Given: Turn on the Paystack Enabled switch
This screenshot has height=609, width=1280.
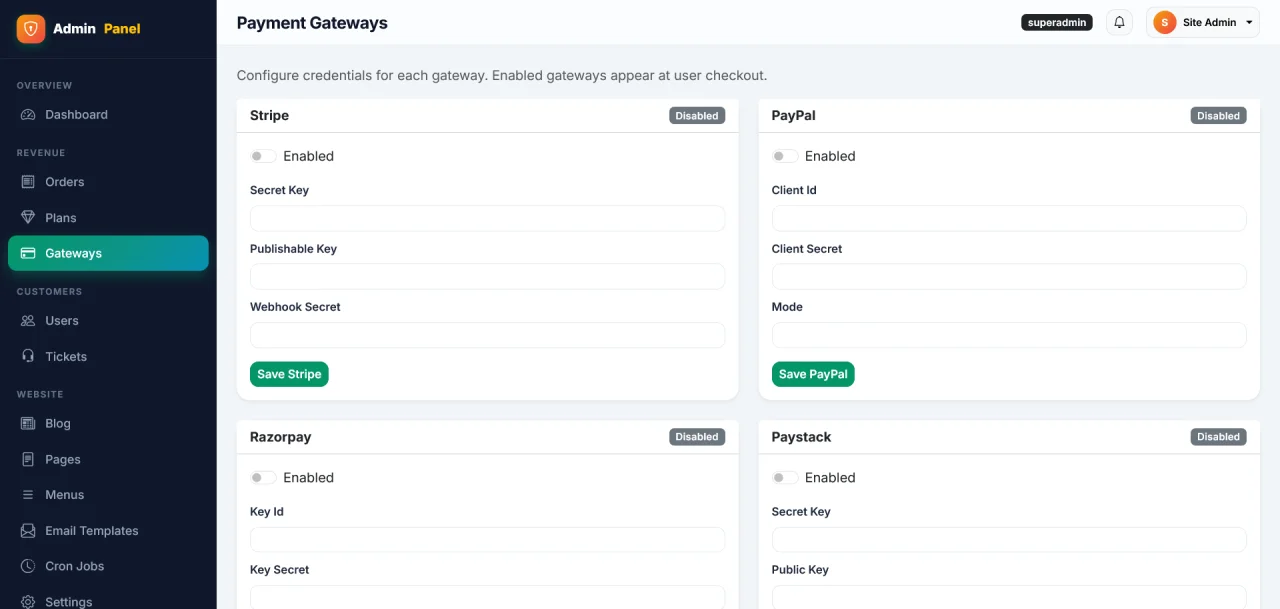Looking at the screenshot, I should [785, 478].
